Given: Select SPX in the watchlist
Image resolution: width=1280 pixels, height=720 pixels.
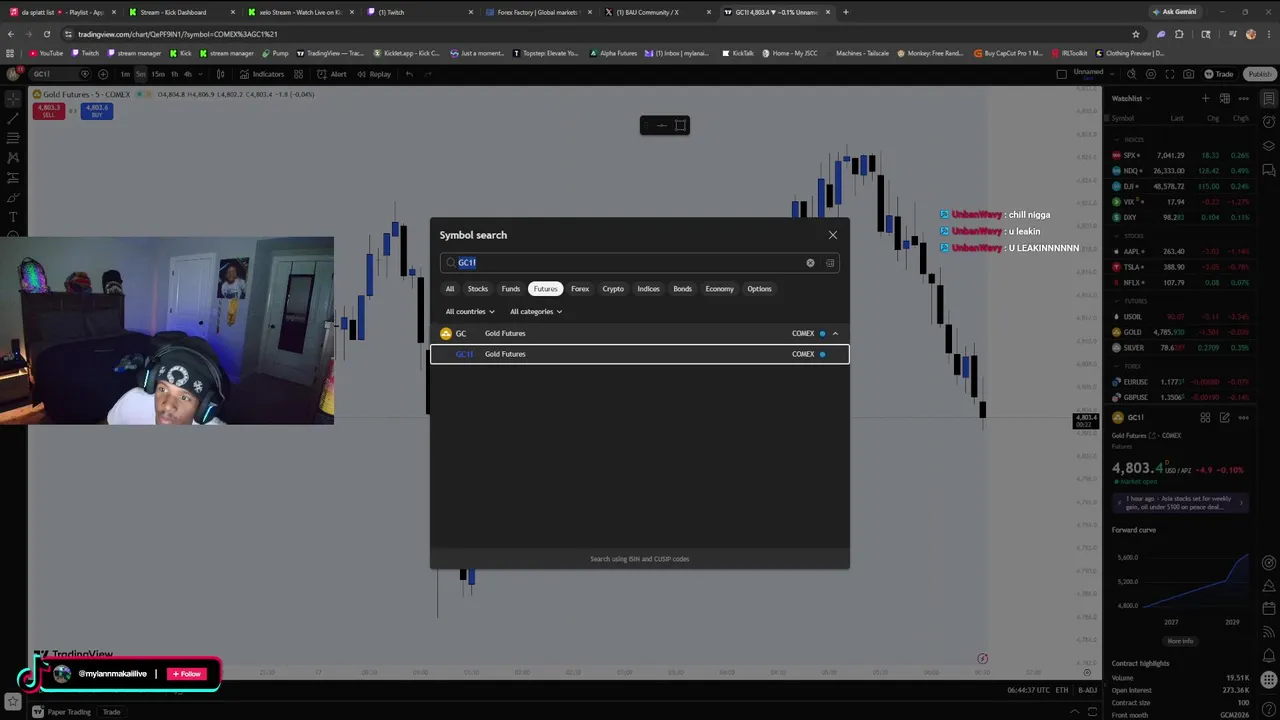Looking at the screenshot, I should pos(1182,155).
